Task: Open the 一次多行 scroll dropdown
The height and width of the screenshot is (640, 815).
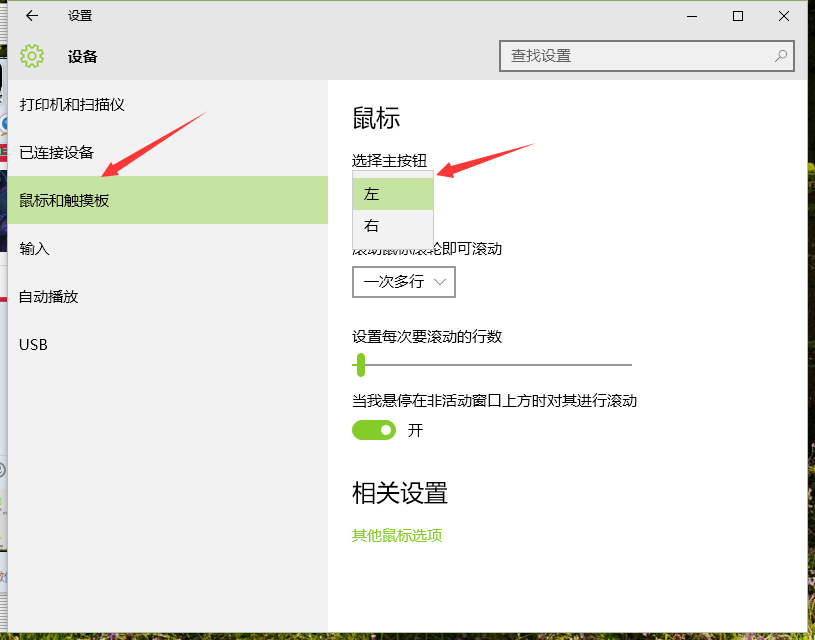Action: click(403, 282)
